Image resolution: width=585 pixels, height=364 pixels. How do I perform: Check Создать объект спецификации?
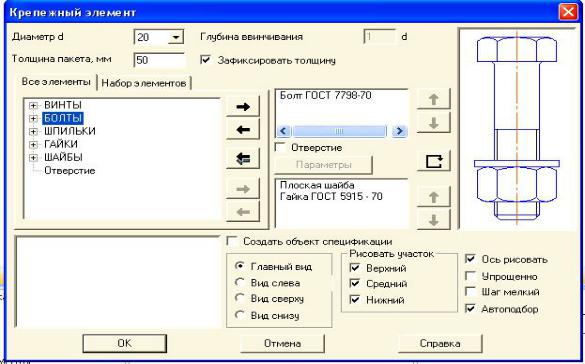(x=232, y=241)
